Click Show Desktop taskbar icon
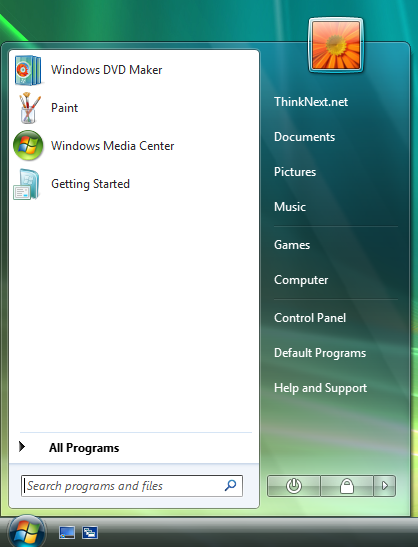 point(67,533)
